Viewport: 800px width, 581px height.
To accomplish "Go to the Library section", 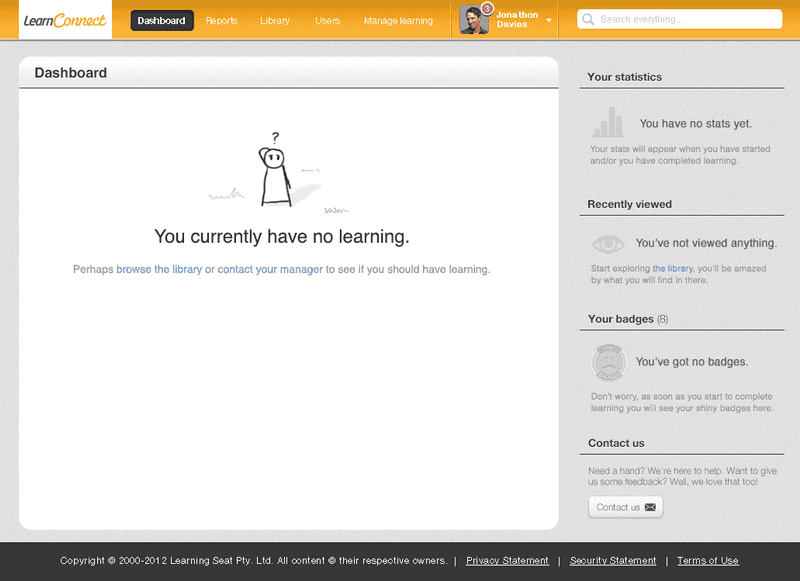I will pyautogui.click(x=274, y=20).
